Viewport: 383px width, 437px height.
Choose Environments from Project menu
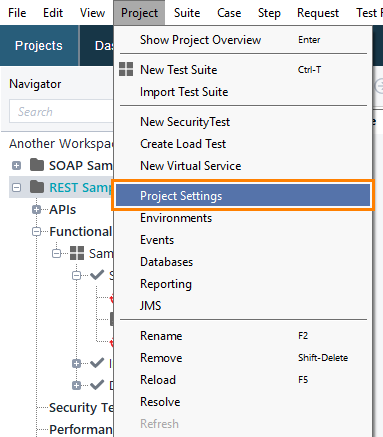(243, 218)
